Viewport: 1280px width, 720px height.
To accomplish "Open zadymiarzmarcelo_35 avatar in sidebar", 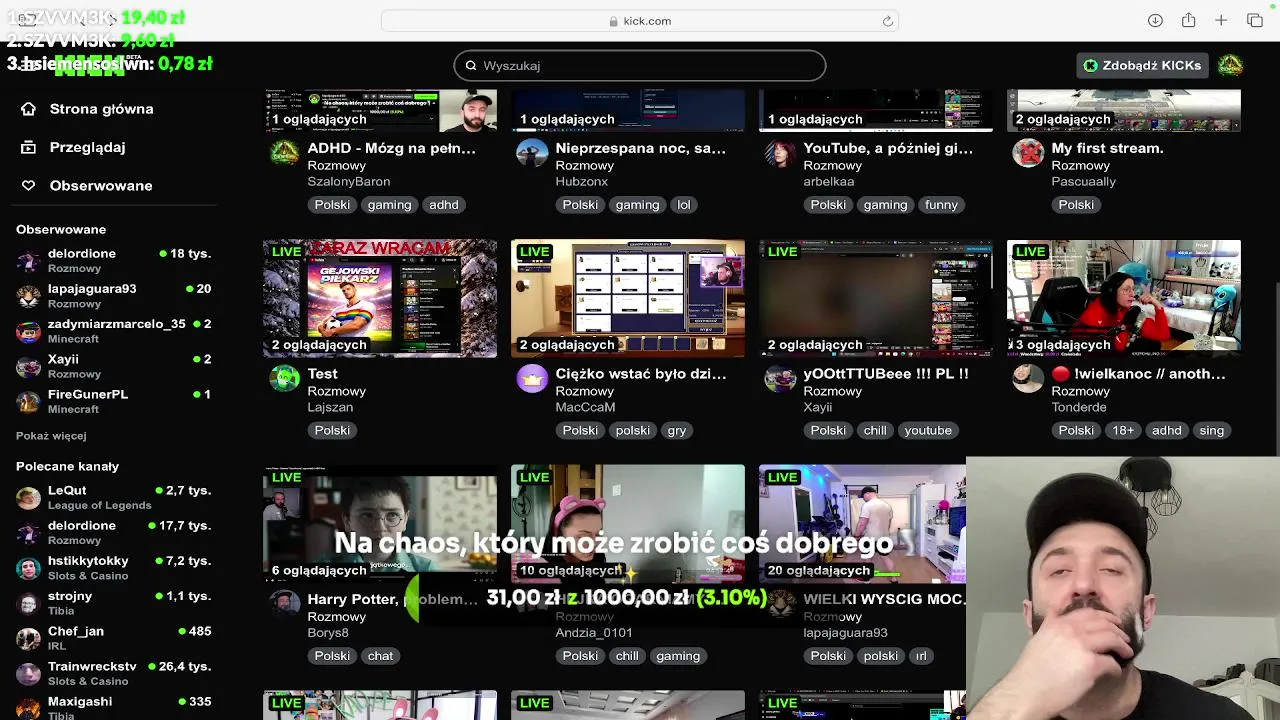I will coord(29,331).
